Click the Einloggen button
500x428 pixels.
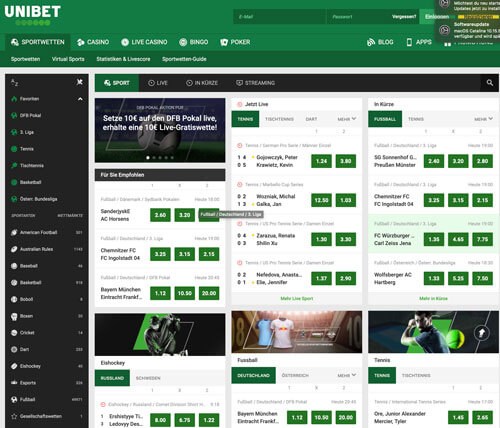[437, 17]
